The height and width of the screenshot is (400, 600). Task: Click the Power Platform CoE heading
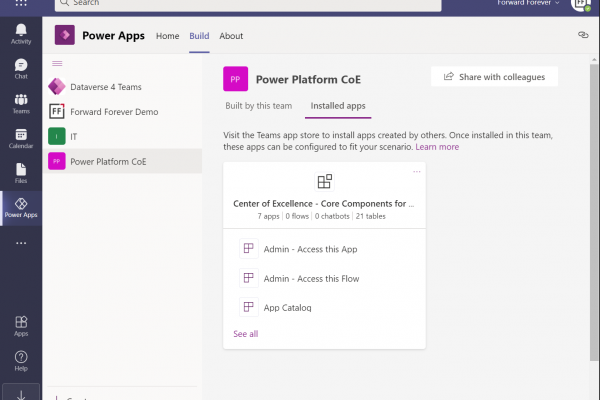coord(308,79)
